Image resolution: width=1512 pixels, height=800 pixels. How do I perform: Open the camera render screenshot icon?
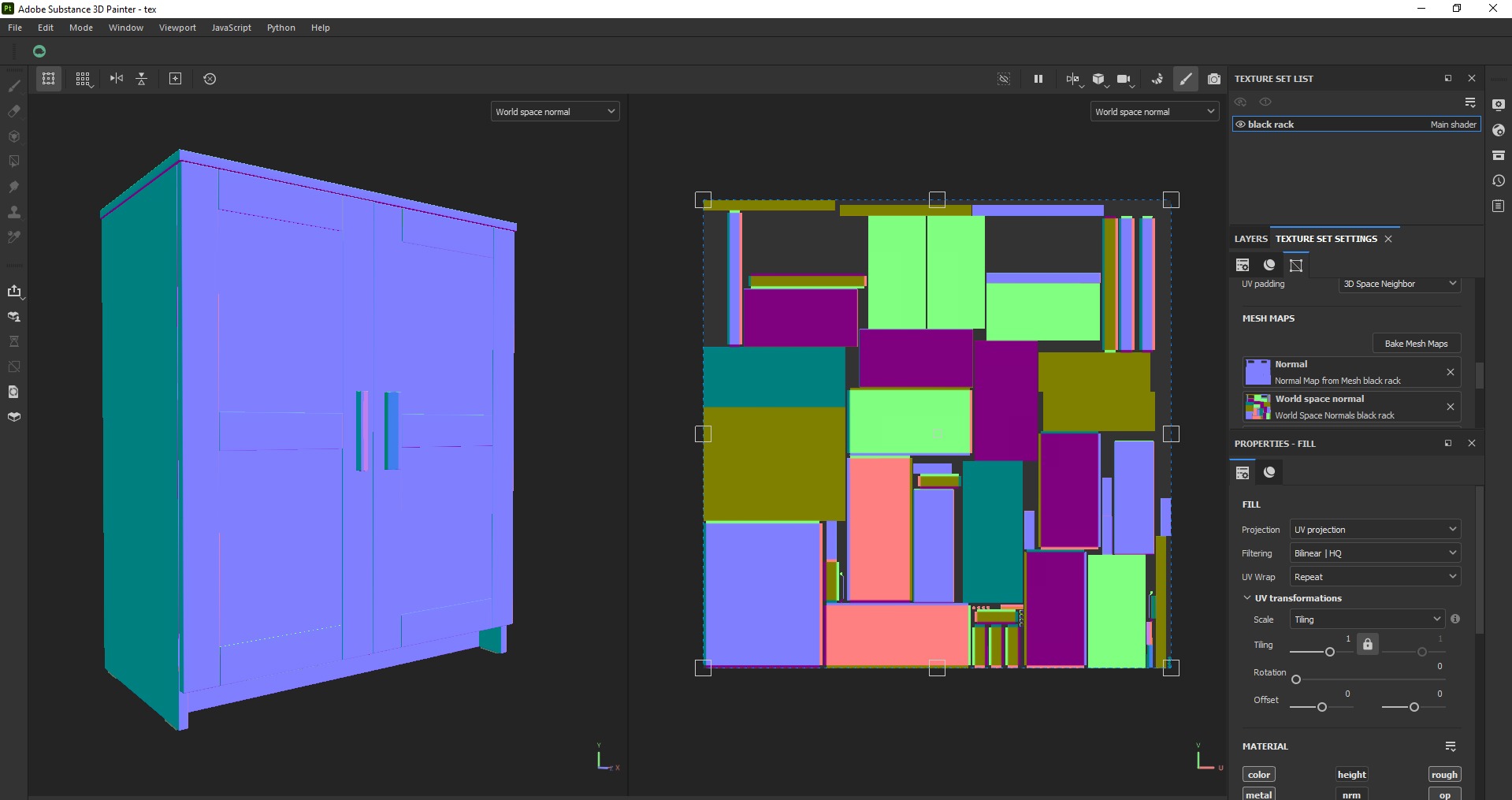click(1214, 79)
